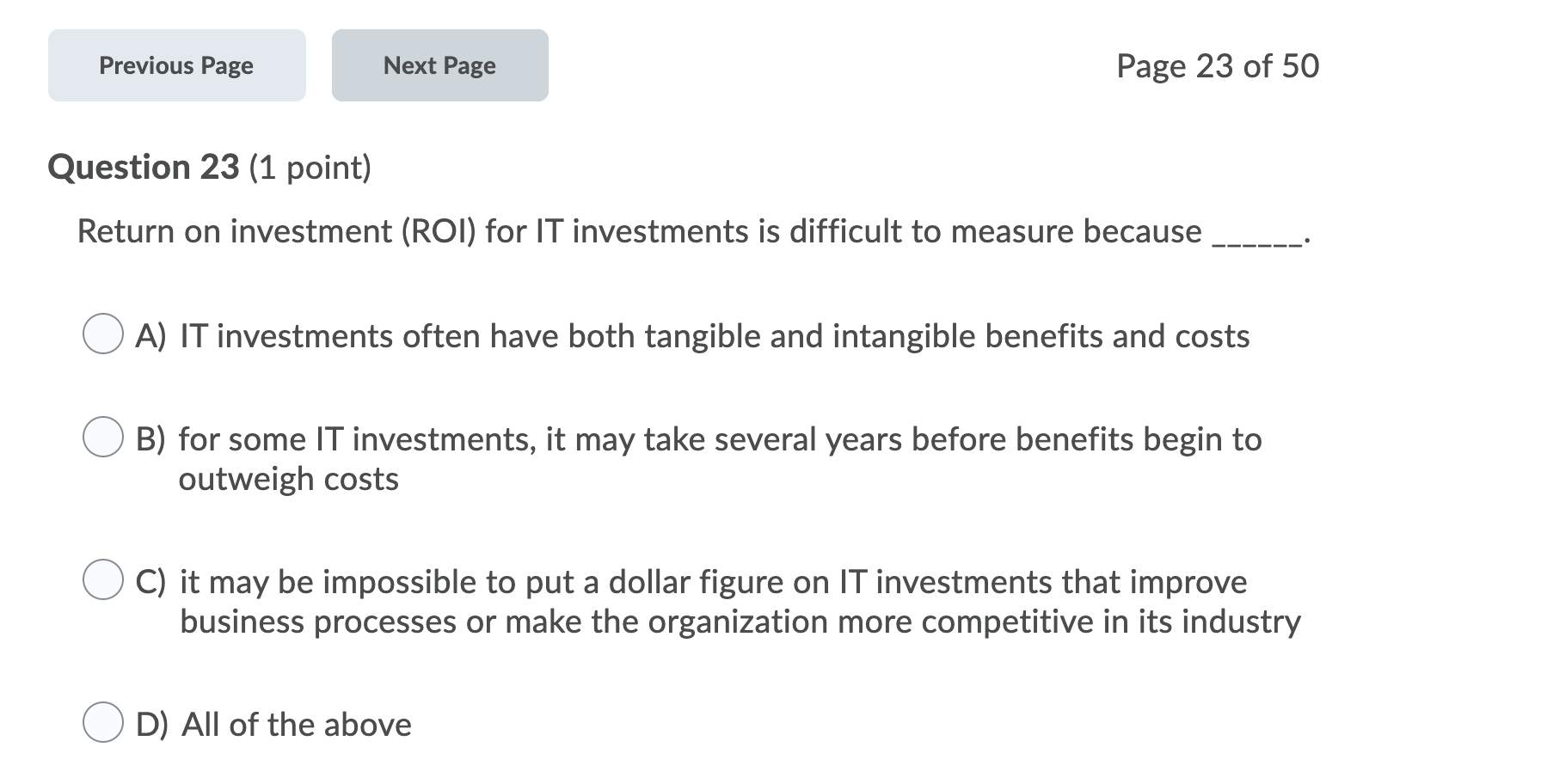Click the '(1 point)' label

click(310, 168)
